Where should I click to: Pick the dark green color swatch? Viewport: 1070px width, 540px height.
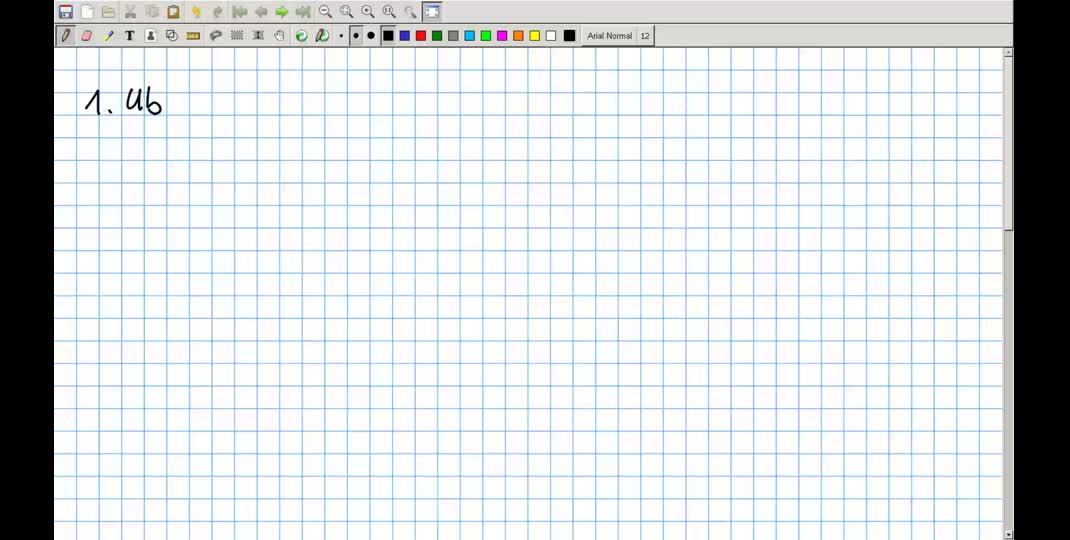pyautogui.click(x=437, y=35)
